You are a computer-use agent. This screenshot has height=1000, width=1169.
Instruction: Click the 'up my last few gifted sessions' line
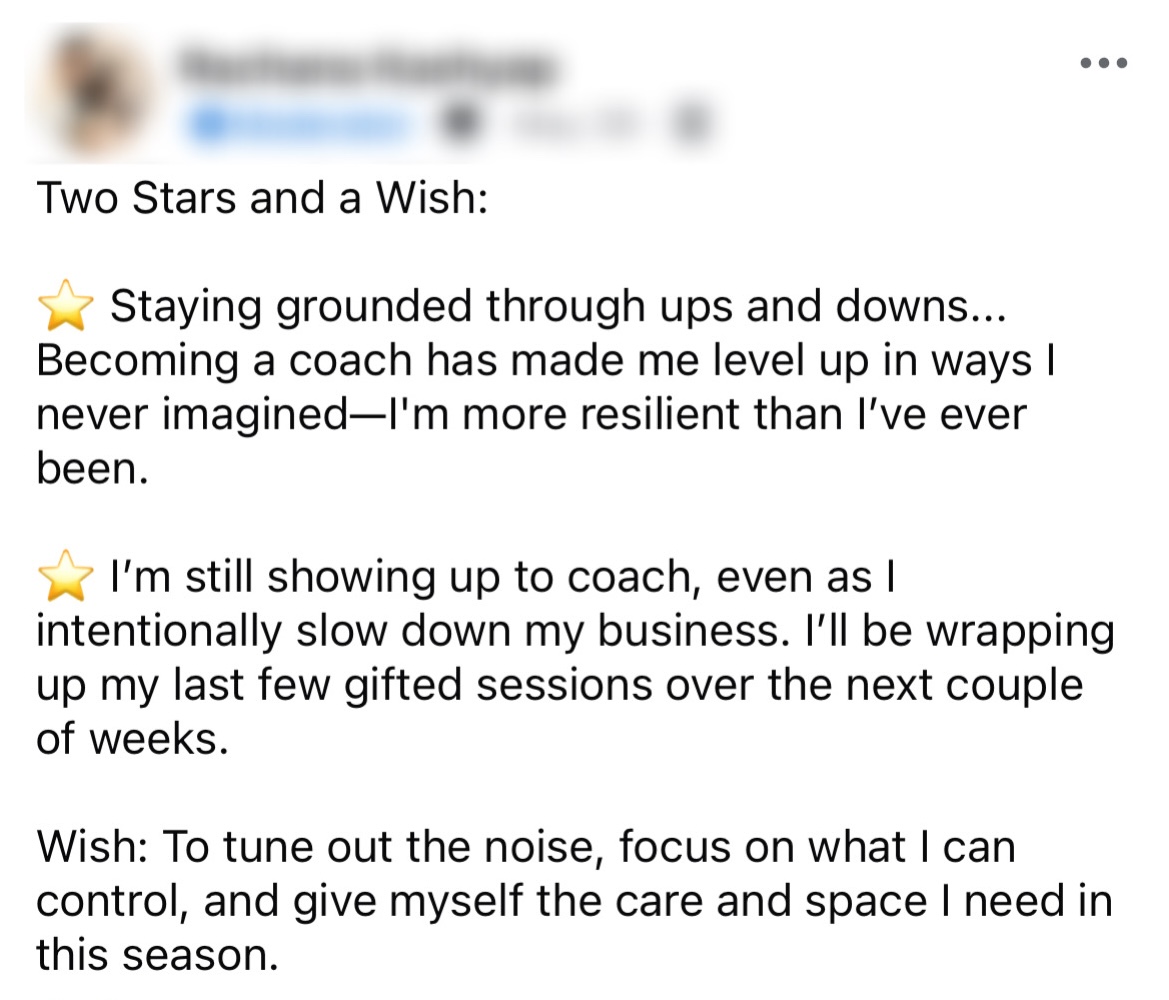pyautogui.click(x=559, y=685)
